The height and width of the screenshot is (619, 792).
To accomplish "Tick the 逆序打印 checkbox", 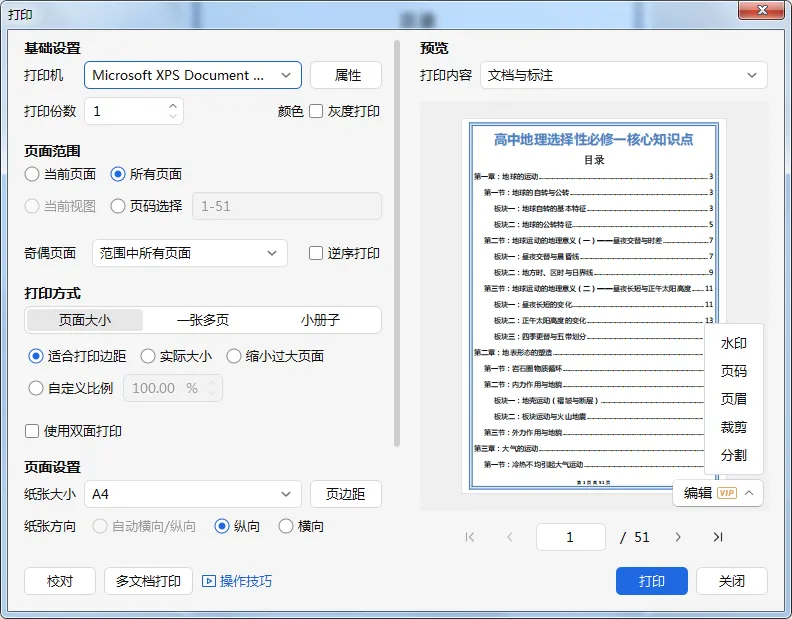I will [316, 253].
